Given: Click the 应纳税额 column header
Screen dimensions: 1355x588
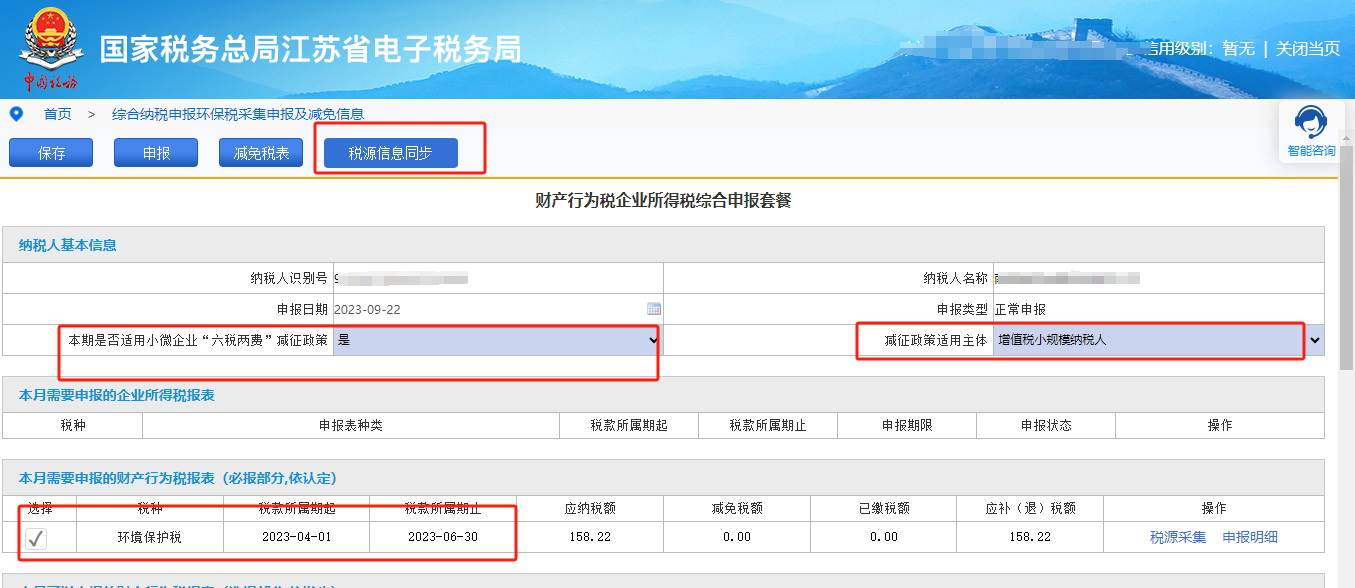Looking at the screenshot, I should coord(589,508).
